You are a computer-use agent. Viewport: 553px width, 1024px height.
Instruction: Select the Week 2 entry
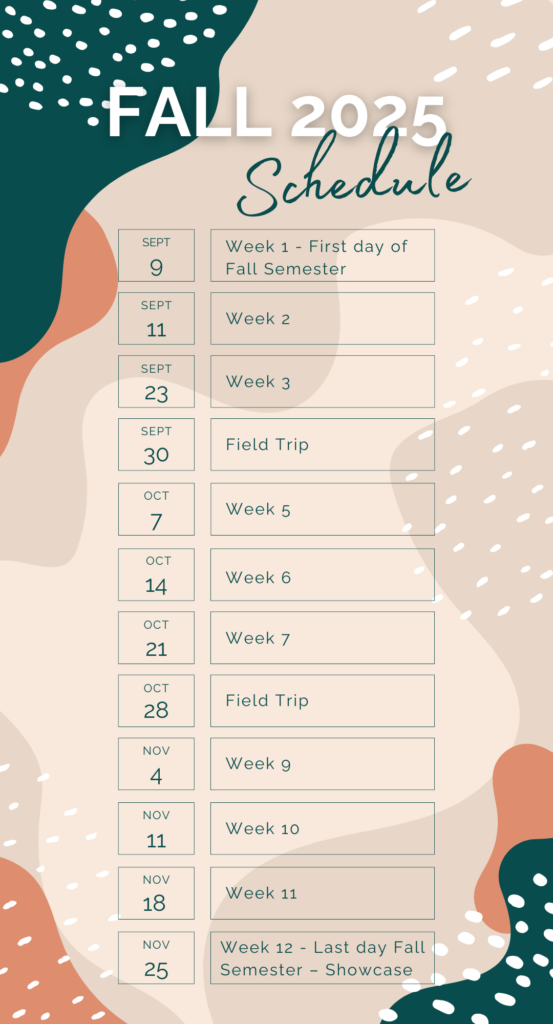click(323, 319)
